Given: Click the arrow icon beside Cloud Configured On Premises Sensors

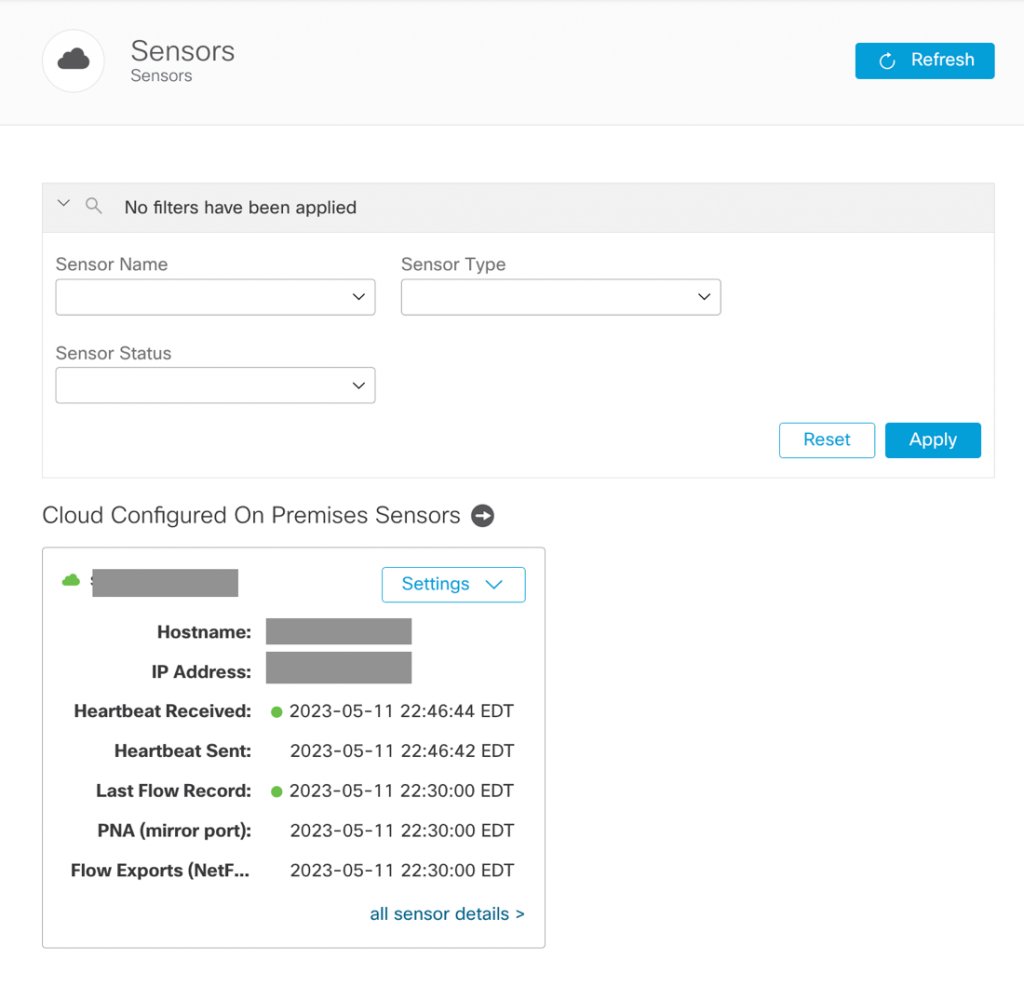Looking at the screenshot, I should tap(483, 516).
